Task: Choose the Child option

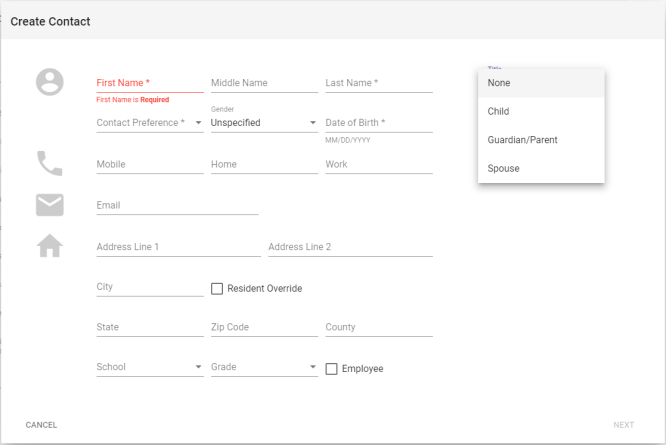Action: (x=541, y=112)
